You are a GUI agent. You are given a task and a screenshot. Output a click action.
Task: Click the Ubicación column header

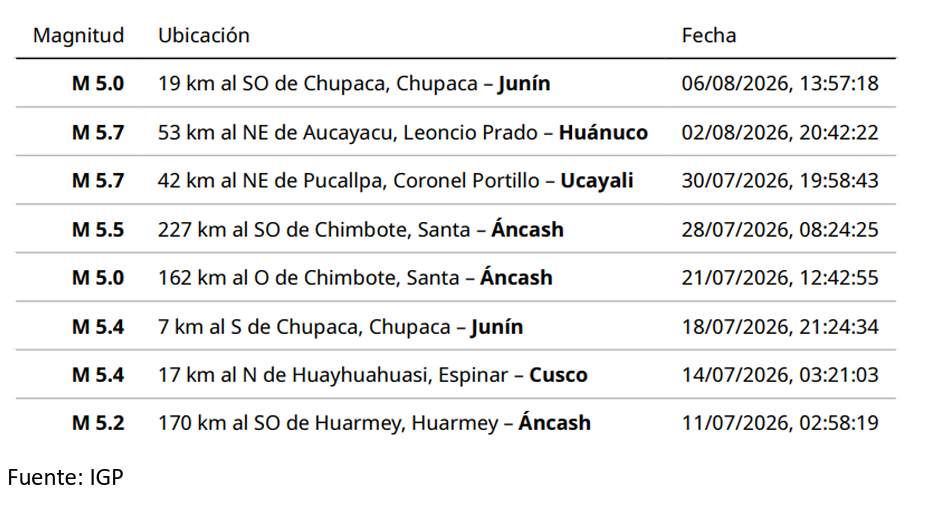pos(203,35)
